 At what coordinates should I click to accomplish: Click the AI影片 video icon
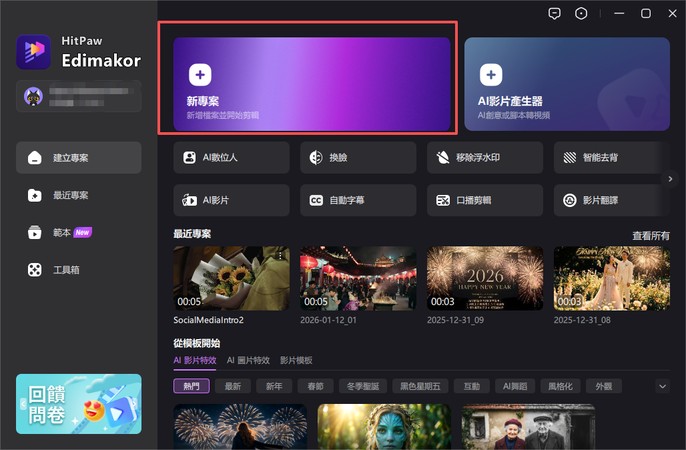[189, 200]
